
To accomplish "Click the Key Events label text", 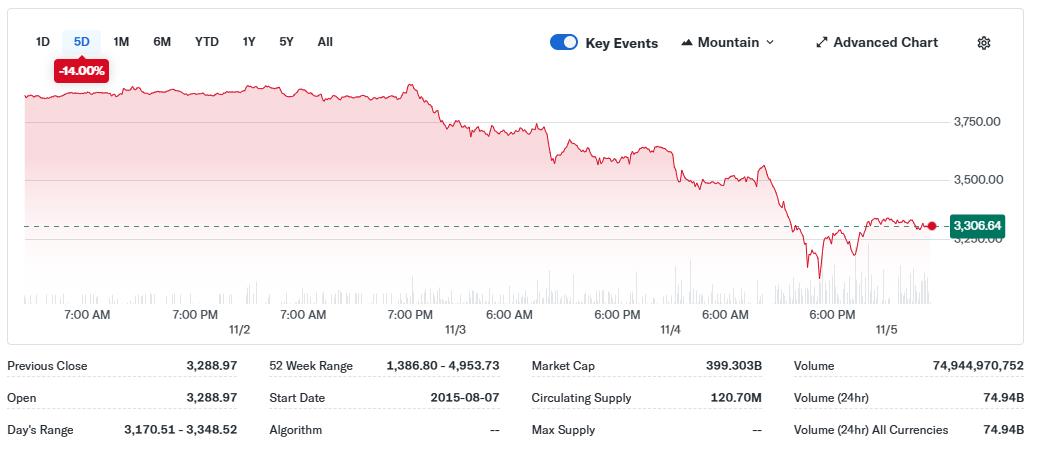I will click(x=621, y=43).
